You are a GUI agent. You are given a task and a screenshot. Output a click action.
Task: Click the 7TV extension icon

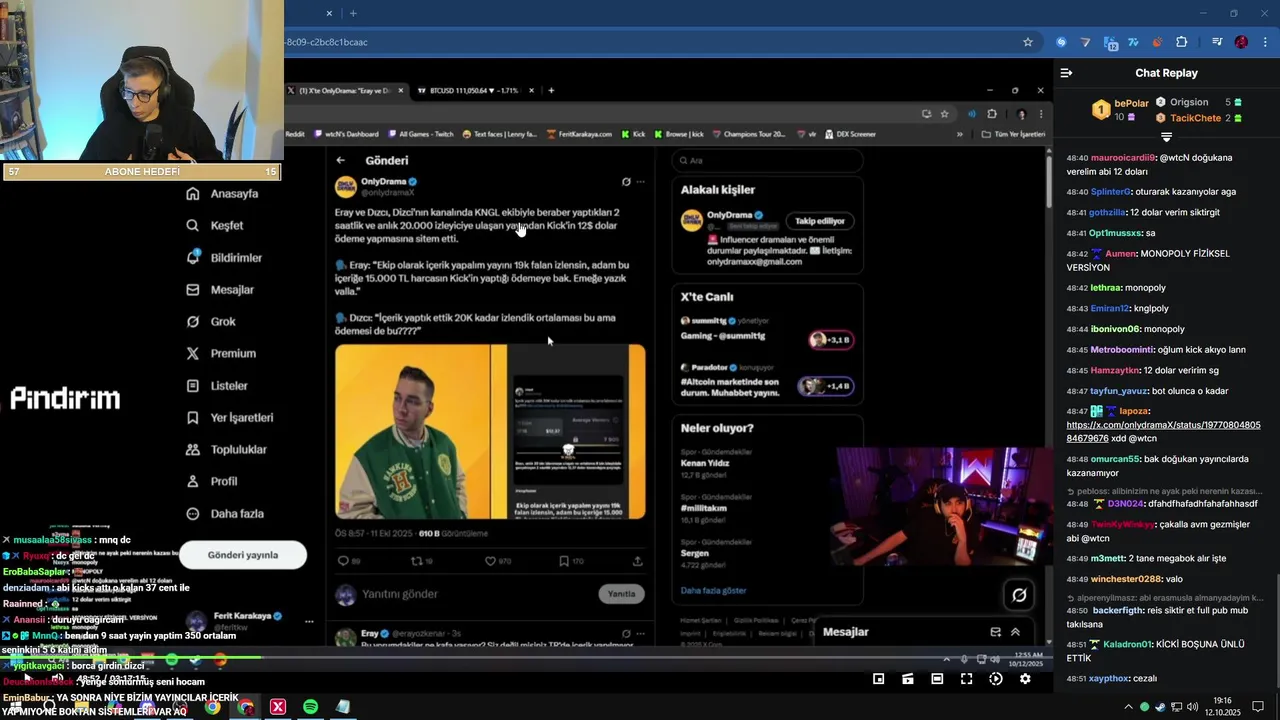point(1133,42)
